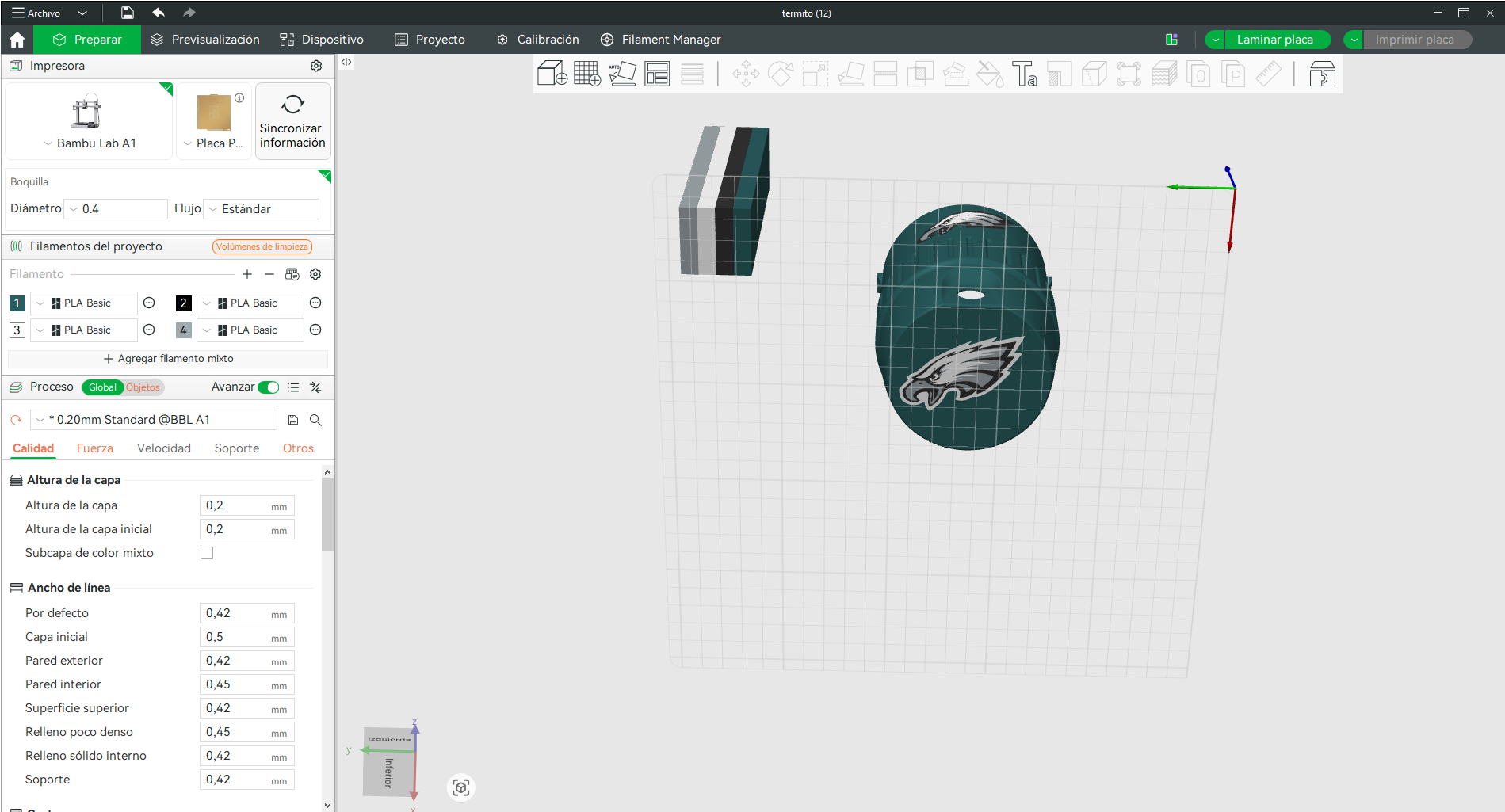Click the search magnifier in process settings
The height and width of the screenshot is (812, 1505).
[x=315, y=420]
